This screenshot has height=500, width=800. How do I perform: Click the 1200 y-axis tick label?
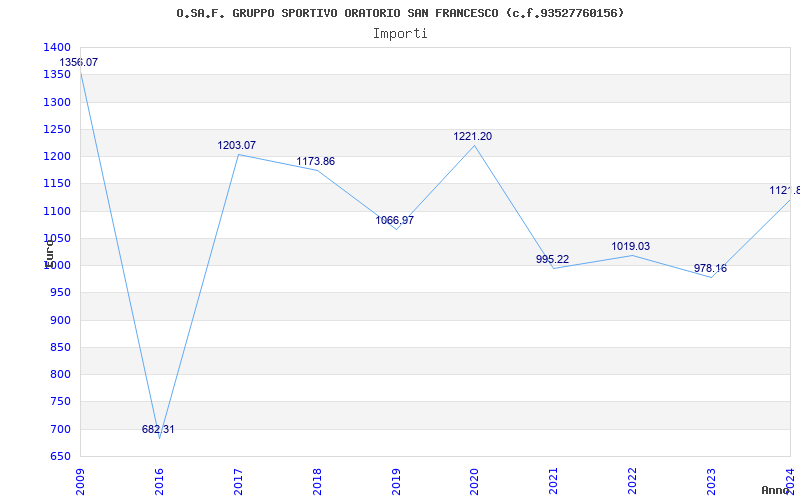[x=57, y=156]
